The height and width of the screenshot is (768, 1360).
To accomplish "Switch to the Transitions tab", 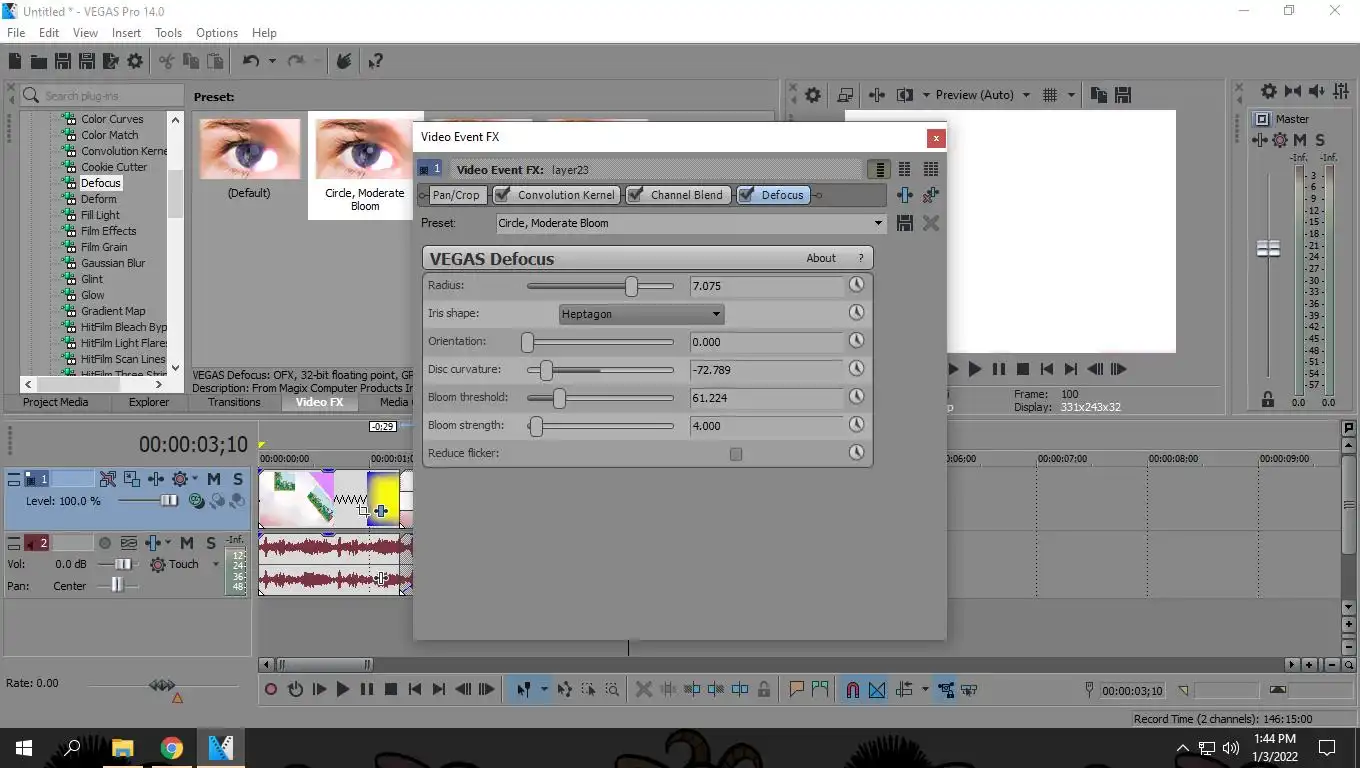I will (x=234, y=402).
